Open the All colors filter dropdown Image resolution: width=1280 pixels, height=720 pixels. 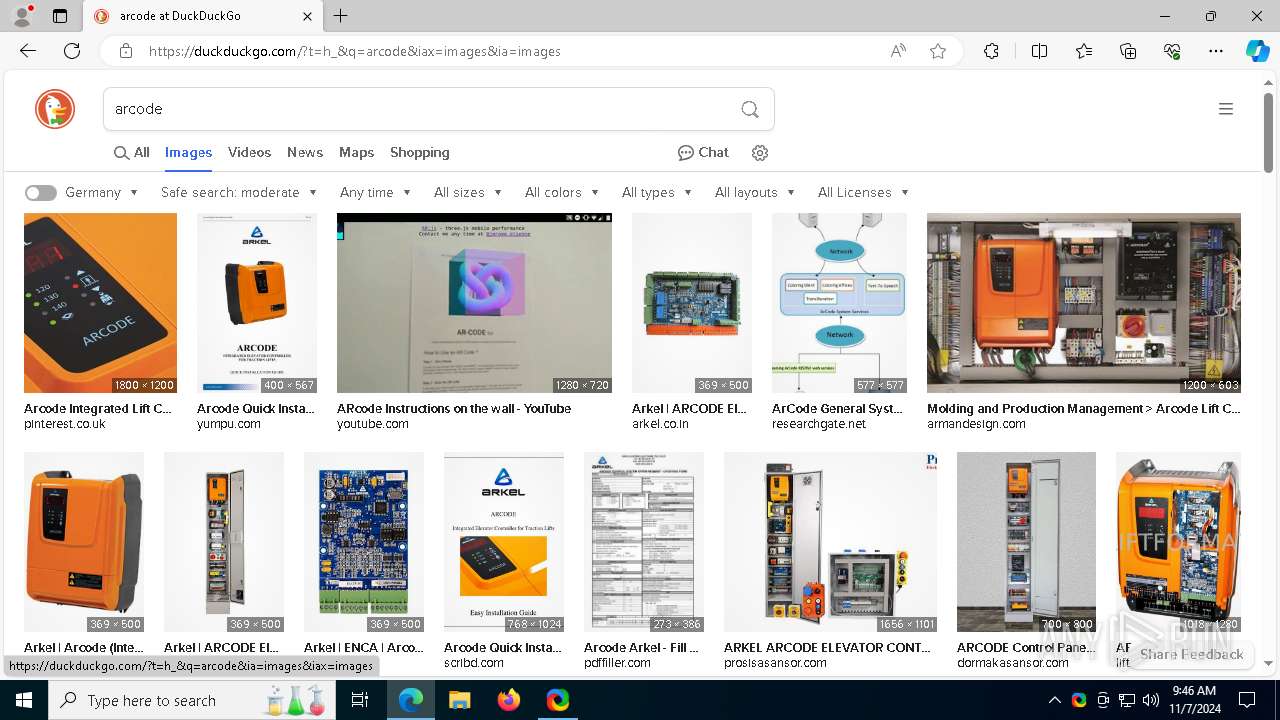coord(561,193)
